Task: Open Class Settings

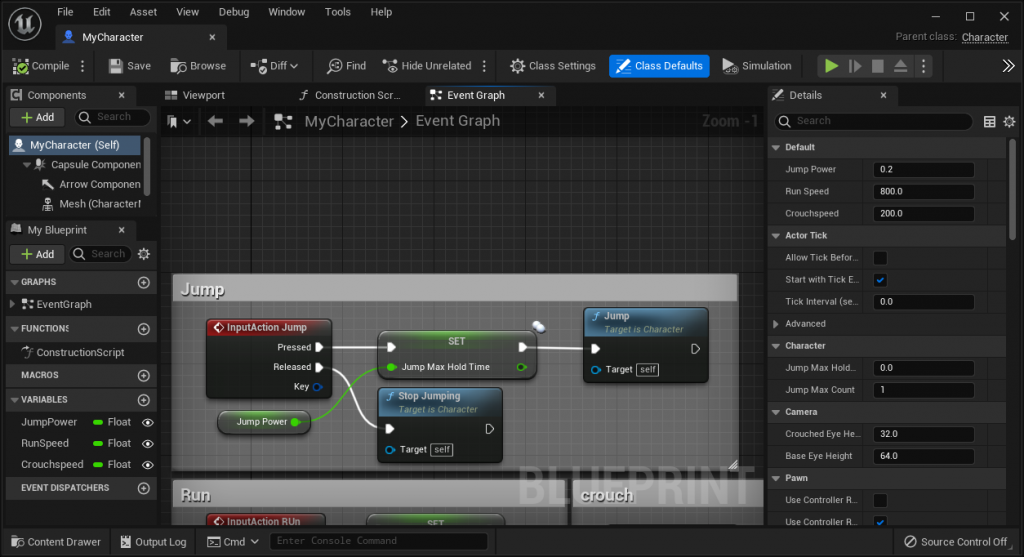Action: (553, 66)
